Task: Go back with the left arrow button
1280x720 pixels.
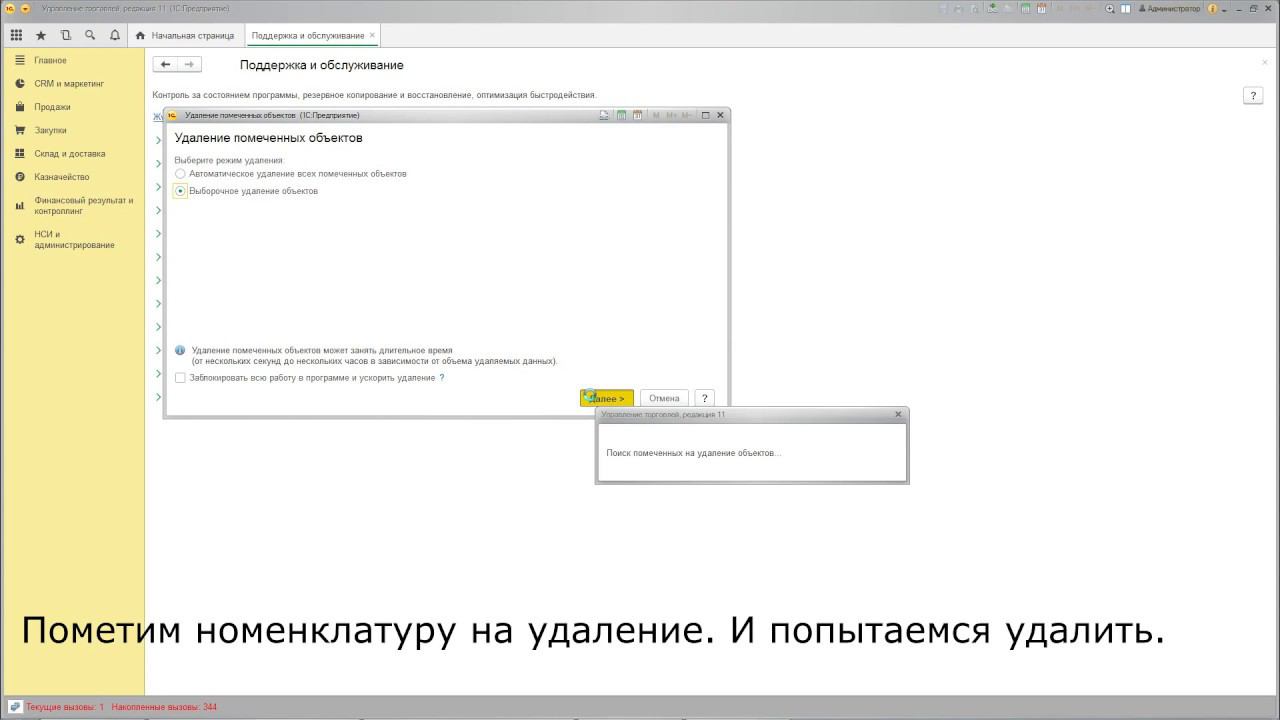Action: (165, 64)
